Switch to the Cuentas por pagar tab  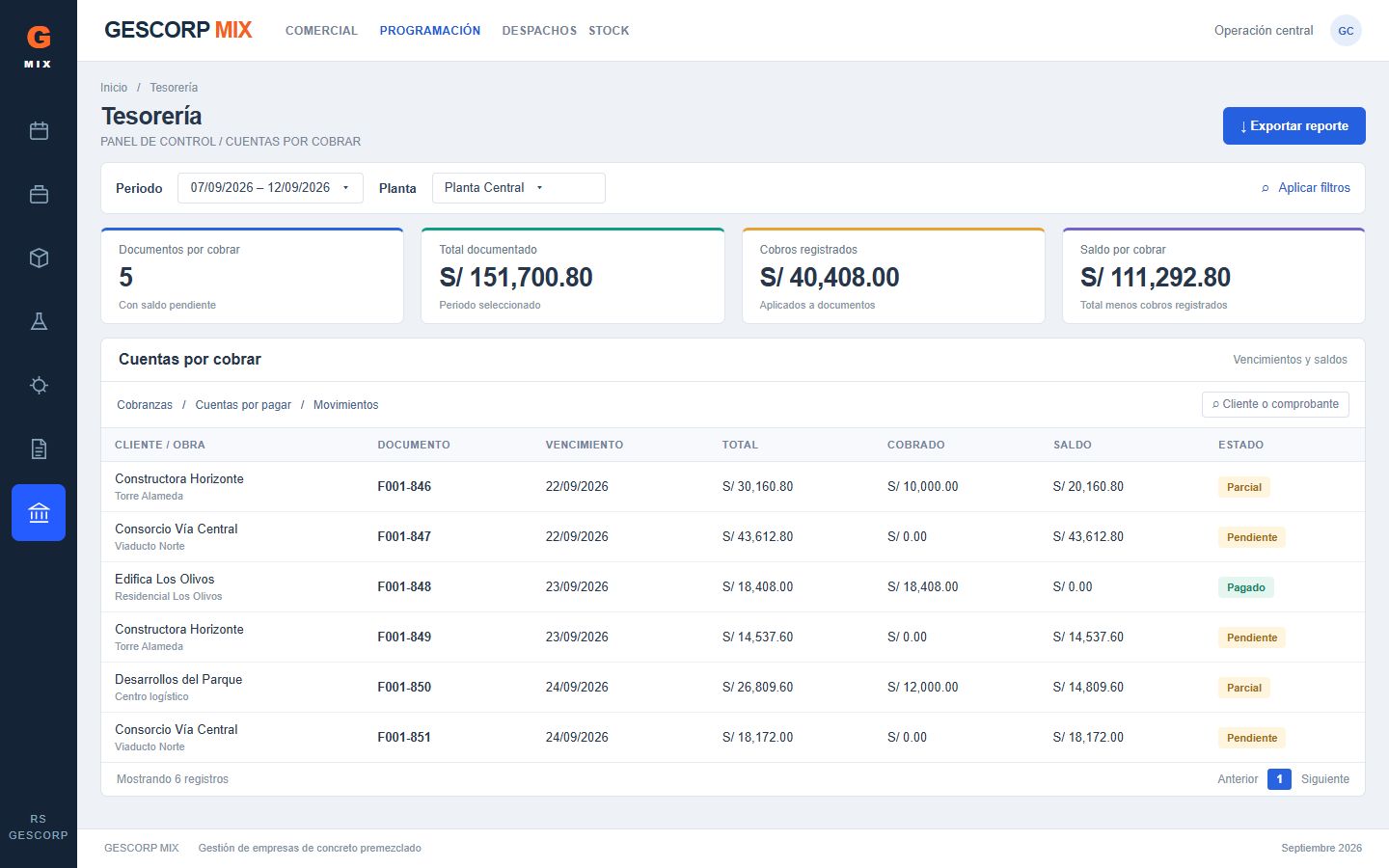coord(243,405)
